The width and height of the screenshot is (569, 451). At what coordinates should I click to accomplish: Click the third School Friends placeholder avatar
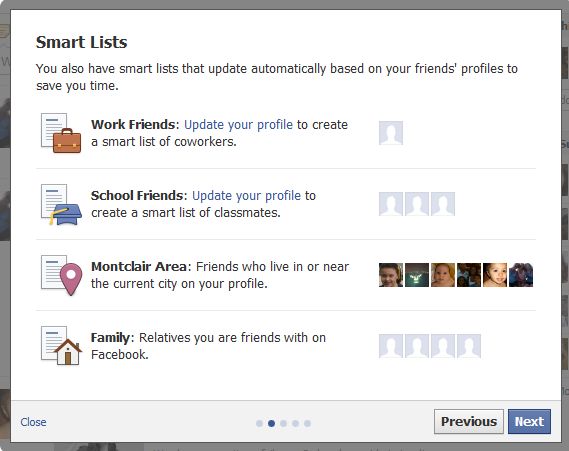(443, 204)
